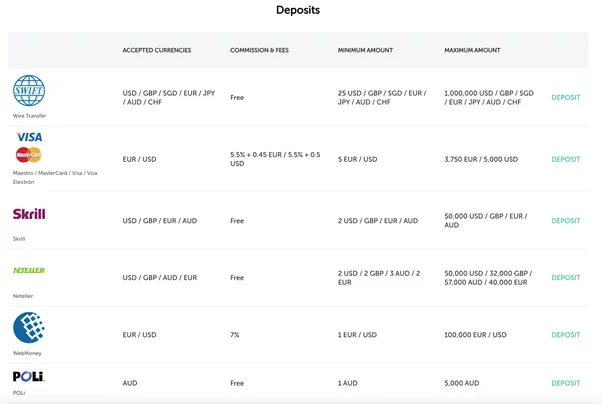The image size is (602, 404).
Task: Click the POLi logo
Action: (x=29, y=376)
